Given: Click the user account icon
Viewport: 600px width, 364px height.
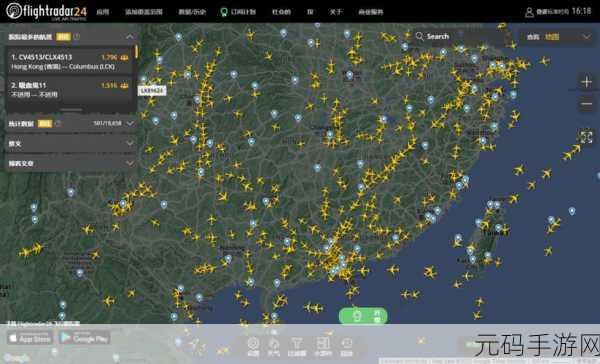Looking at the screenshot, I should (529, 12).
